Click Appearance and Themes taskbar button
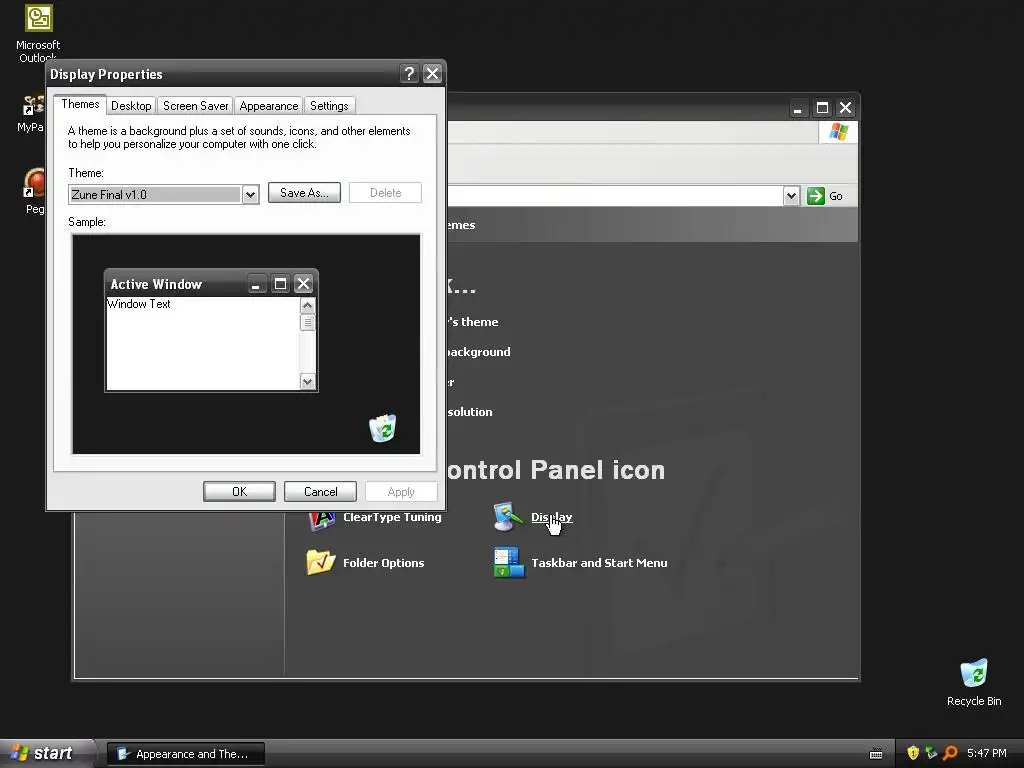Image resolution: width=1024 pixels, height=768 pixels. click(x=186, y=754)
